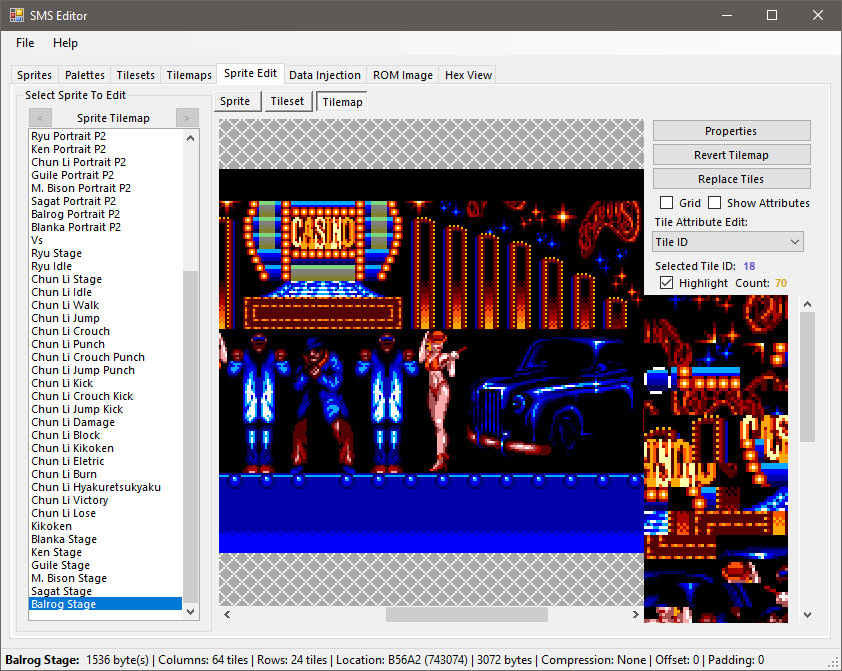Switch to the ROM Image tab
The image size is (842, 671).
pos(403,75)
